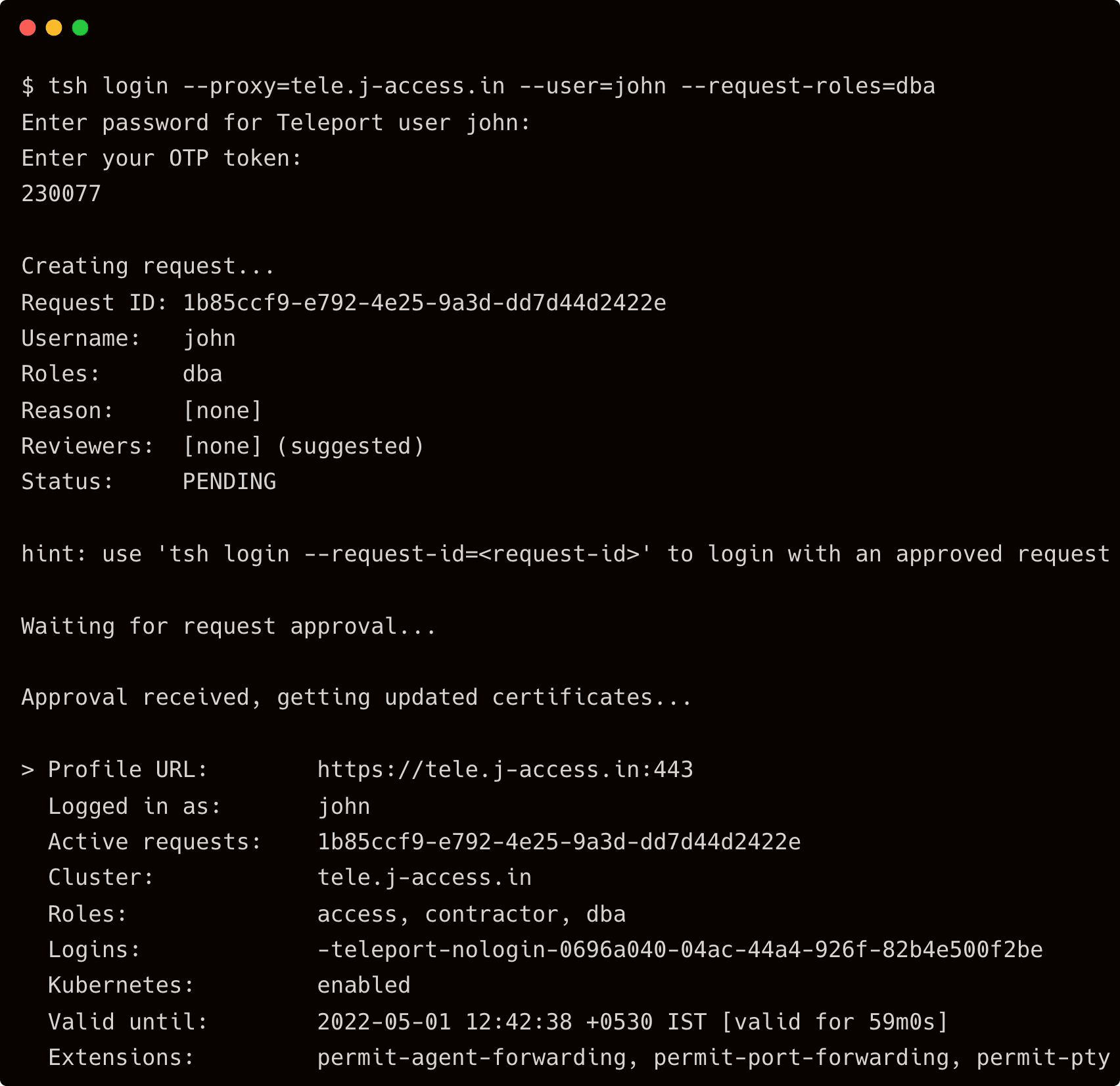Click the '--request-roles=dba' flag text
Screen dimensions: 1120x1086
pyautogui.click(x=808, y=86)
